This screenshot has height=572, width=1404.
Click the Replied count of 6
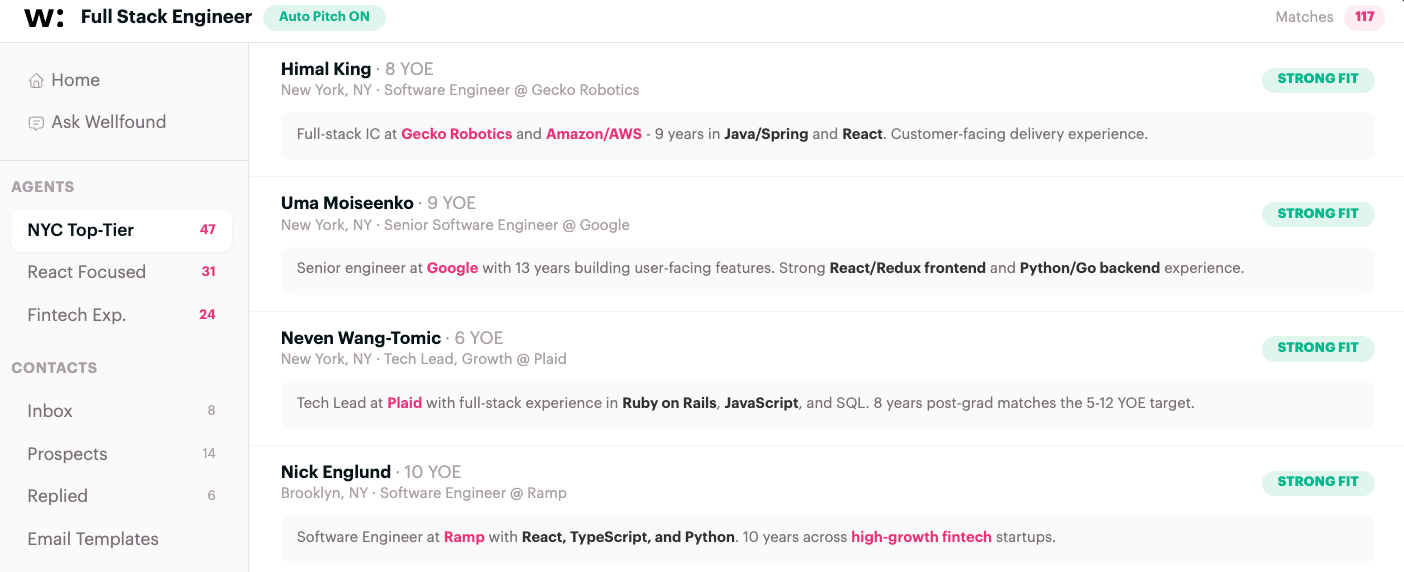[211, 496]
